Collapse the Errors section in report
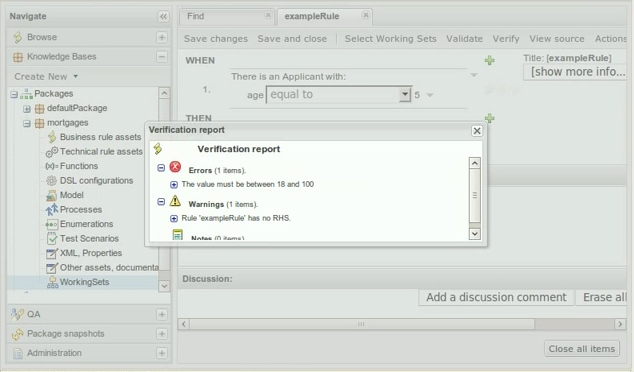The width and height of the screenshot is (634, 372). pyautogui.click(x=161, y=167)
